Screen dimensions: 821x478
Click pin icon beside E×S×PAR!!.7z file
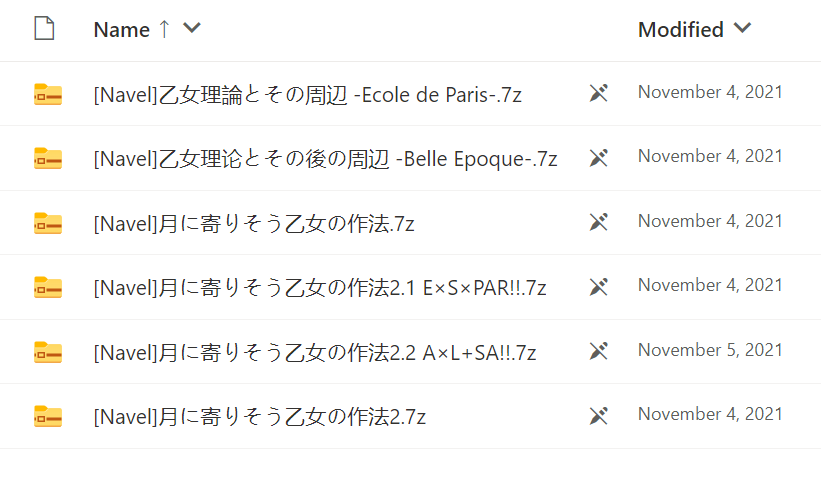598,287
